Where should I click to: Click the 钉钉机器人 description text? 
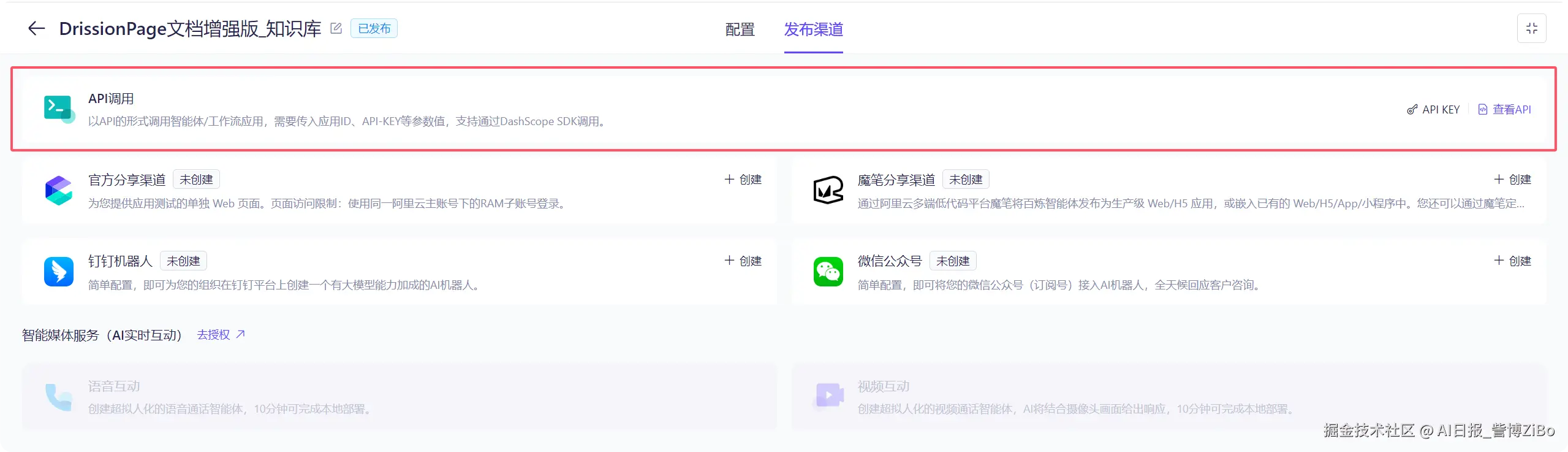click(x=286, y=285)
